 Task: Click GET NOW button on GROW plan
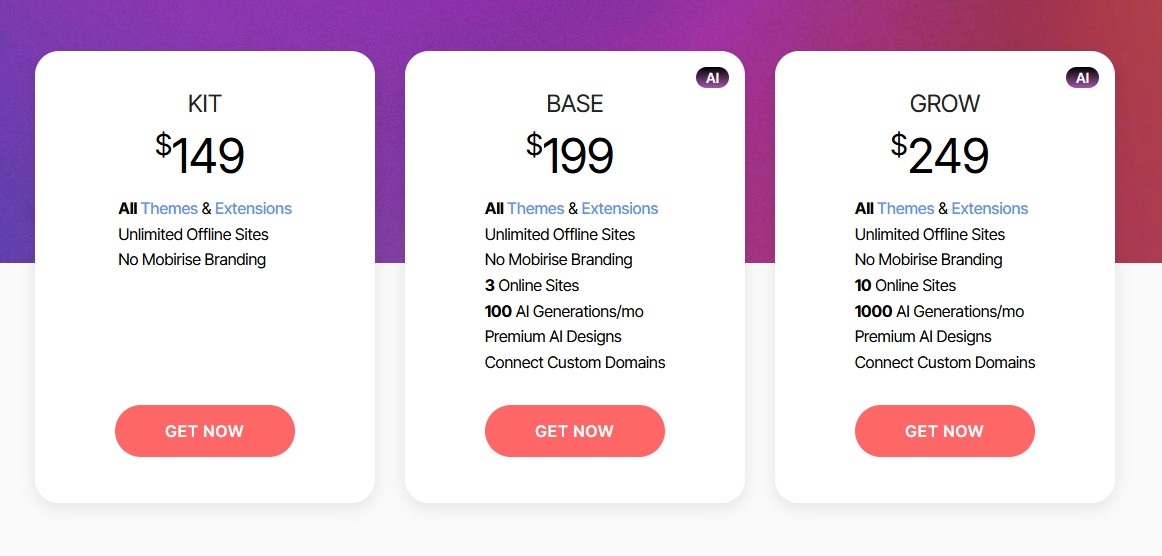(945, 431)
